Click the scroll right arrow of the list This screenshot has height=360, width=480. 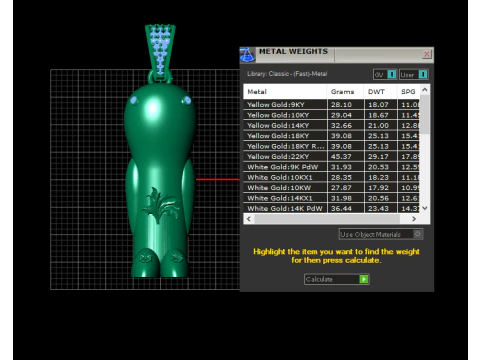[x=414, y=219]
